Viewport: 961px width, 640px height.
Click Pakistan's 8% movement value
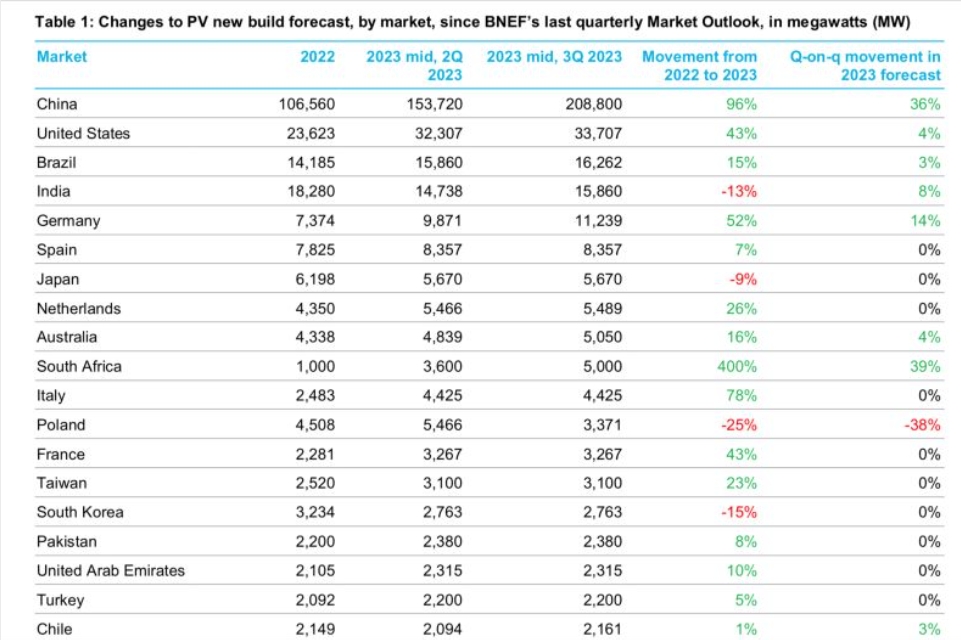click(x=746, y=541)
